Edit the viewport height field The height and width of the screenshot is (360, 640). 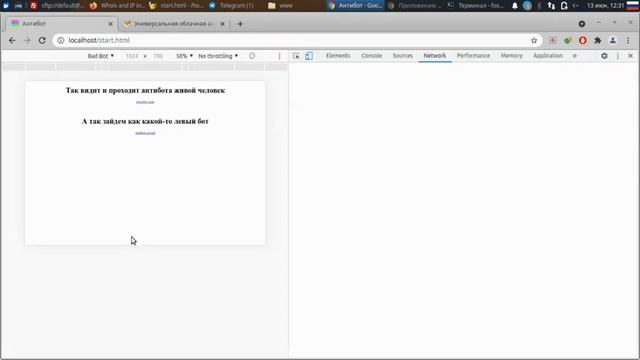click(158, 56)
